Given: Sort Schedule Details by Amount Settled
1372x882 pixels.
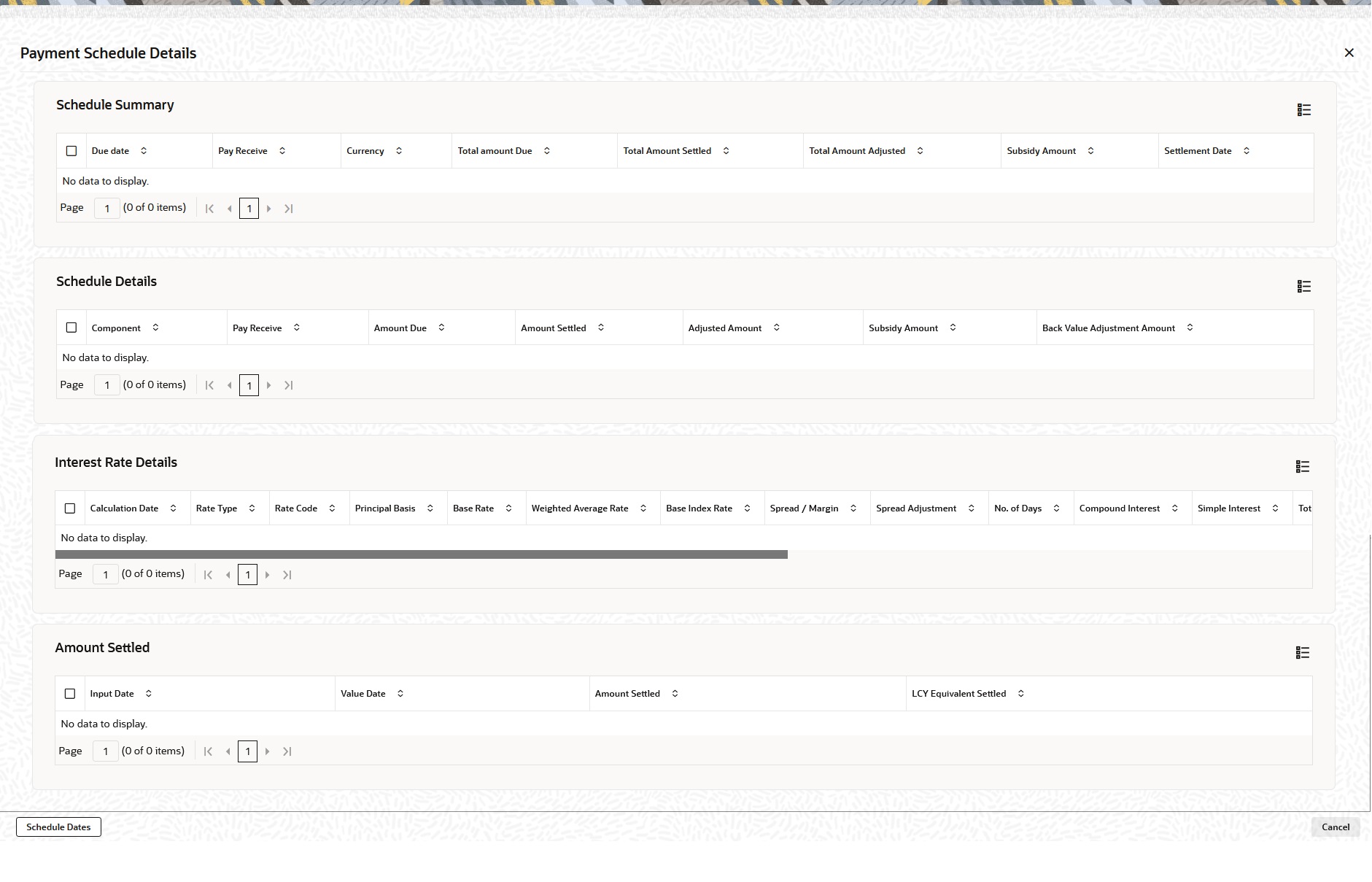Looking at the screenshot, I should (x=601, y=328).
